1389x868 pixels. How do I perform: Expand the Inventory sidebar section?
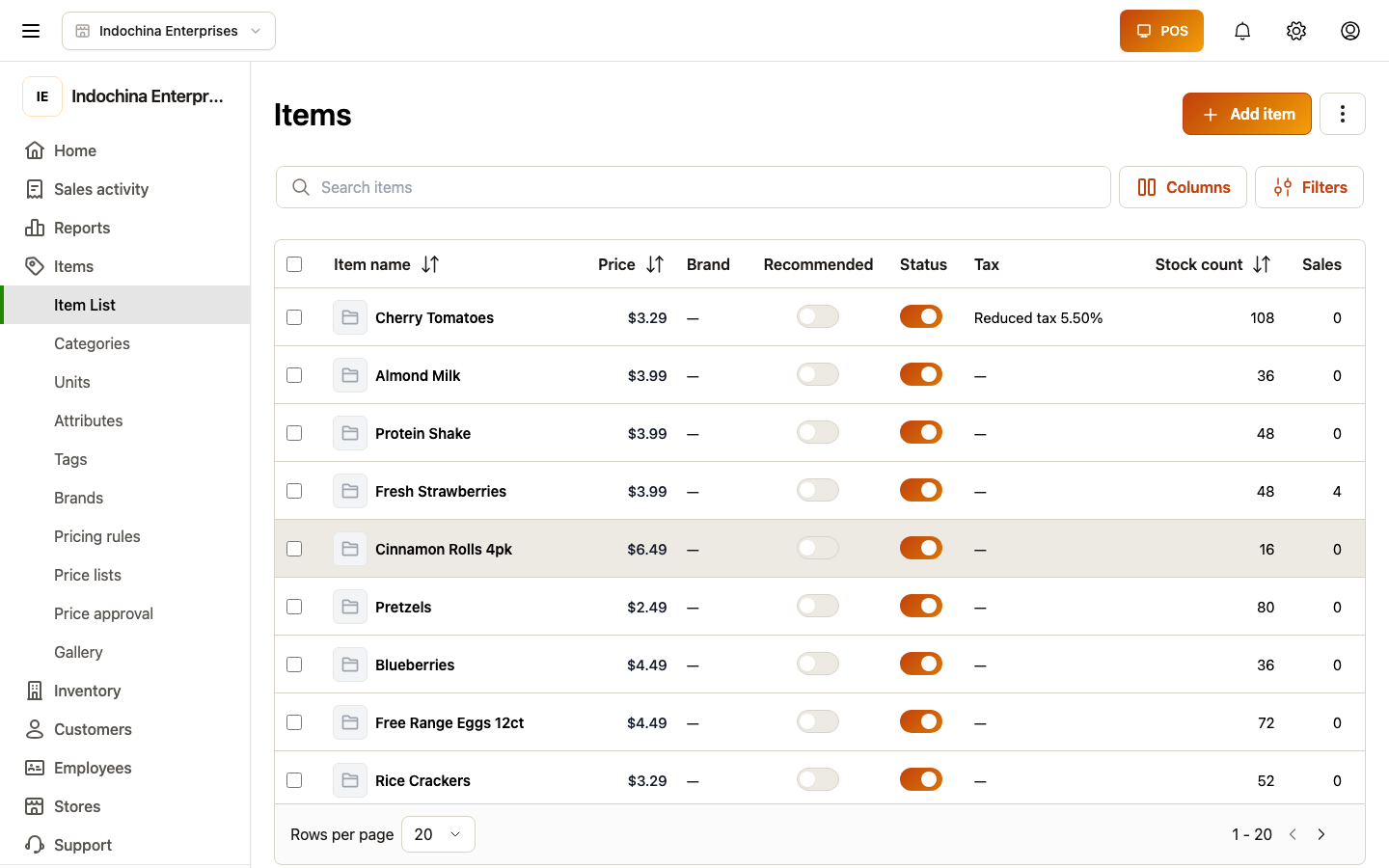tap(125, 691)
